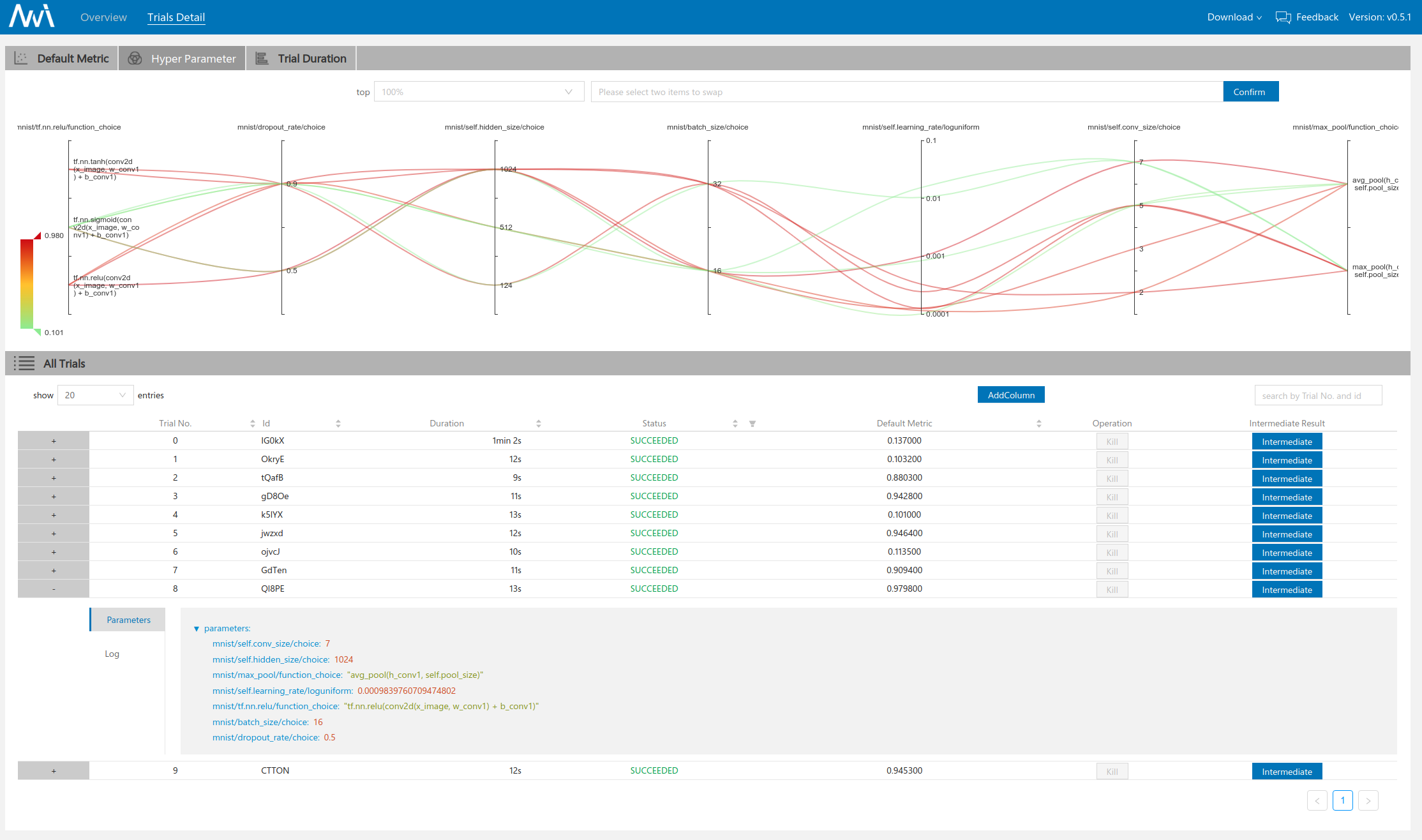Click the Feedback chat icon
1422x840 pixels.
click(1283, 17)
